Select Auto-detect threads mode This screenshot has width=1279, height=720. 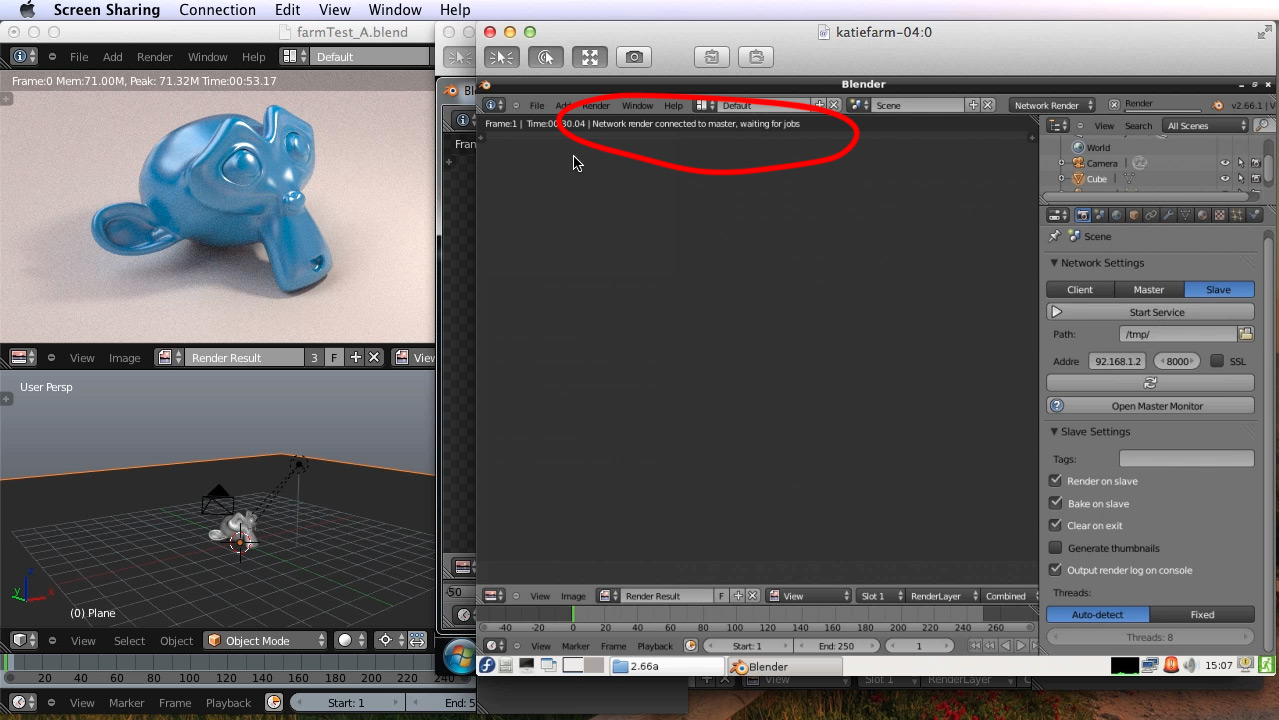pyautogui.click(x=1098, y=615)
